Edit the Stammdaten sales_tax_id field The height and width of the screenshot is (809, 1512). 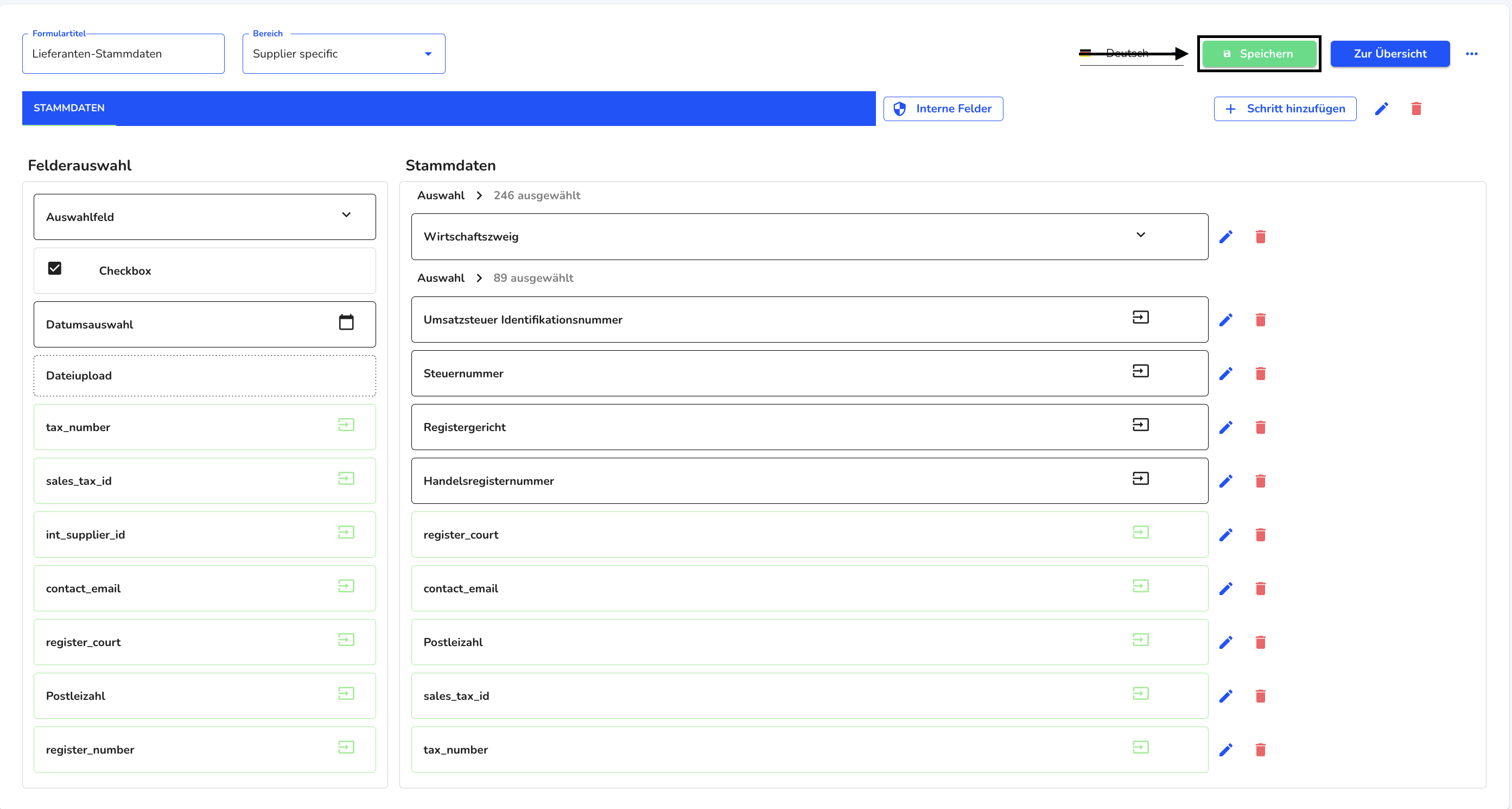(x=1225, y=696)
